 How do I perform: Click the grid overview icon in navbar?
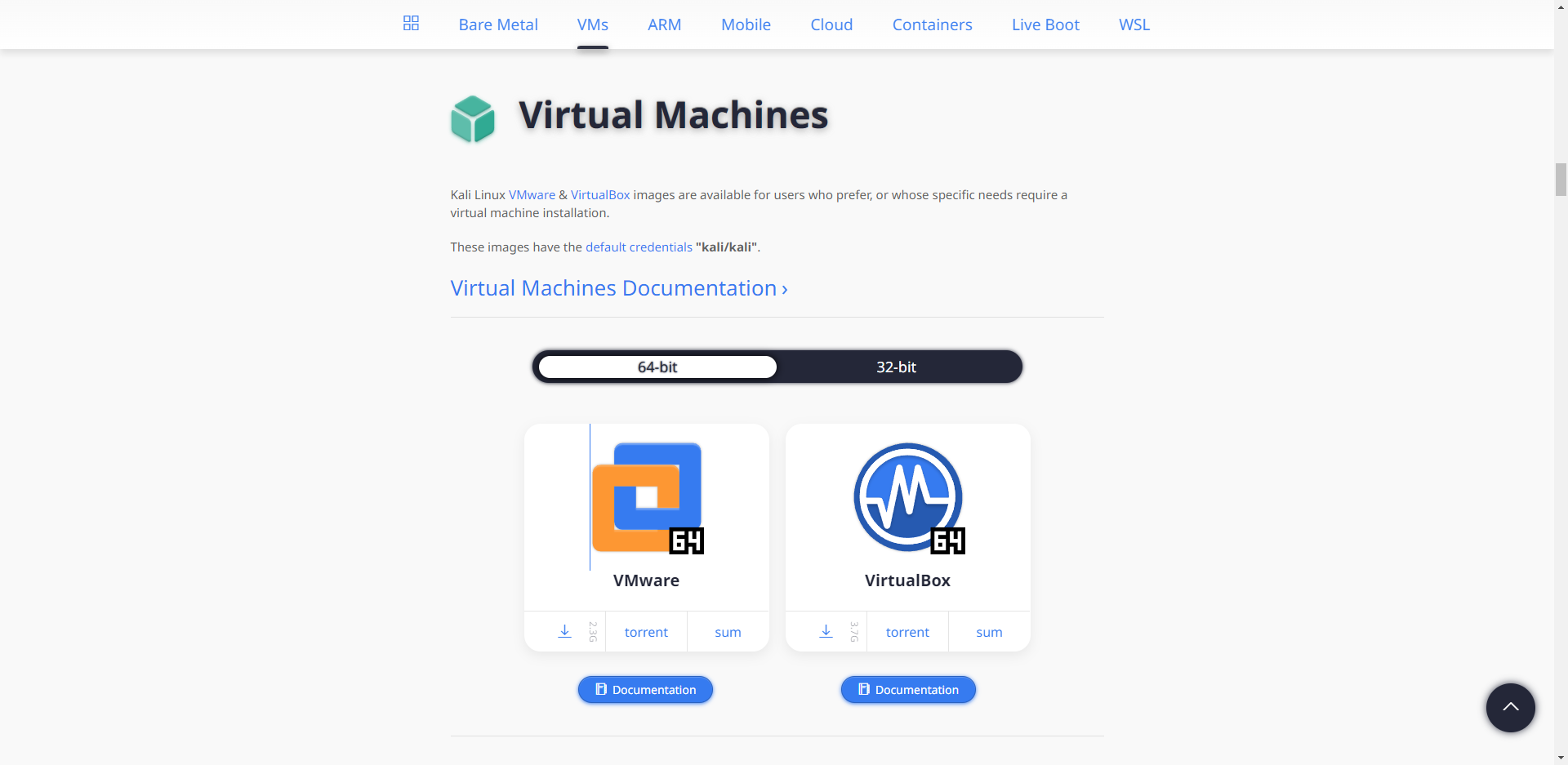(411, 24)
